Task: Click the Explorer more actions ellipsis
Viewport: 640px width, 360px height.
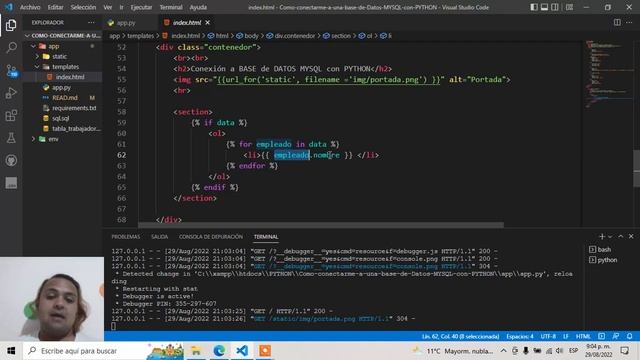Action: point(91,22)
